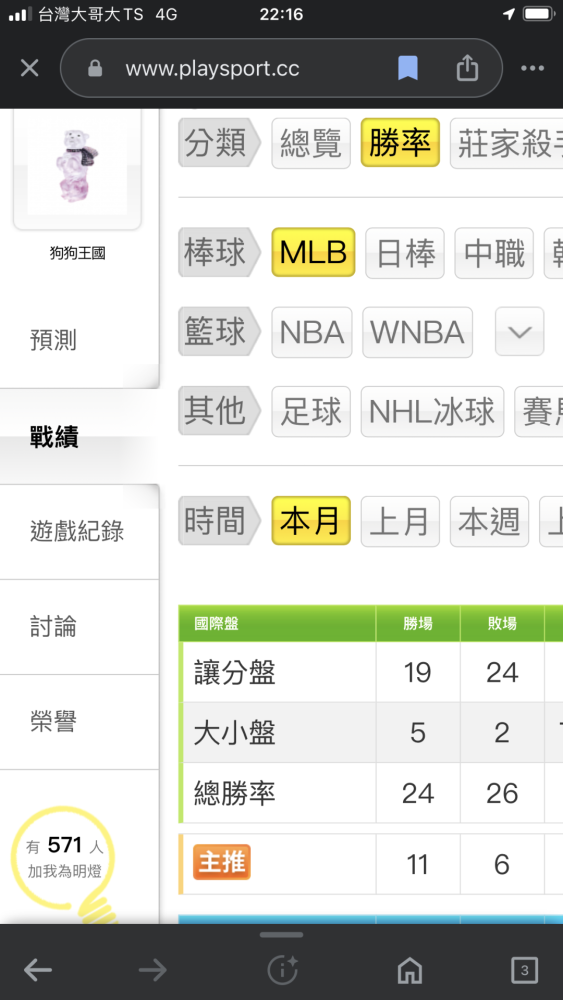Expand more basketball leagues with chevron
The width and height of the screenshot is (563, 1000).
[x=520, y=332]
